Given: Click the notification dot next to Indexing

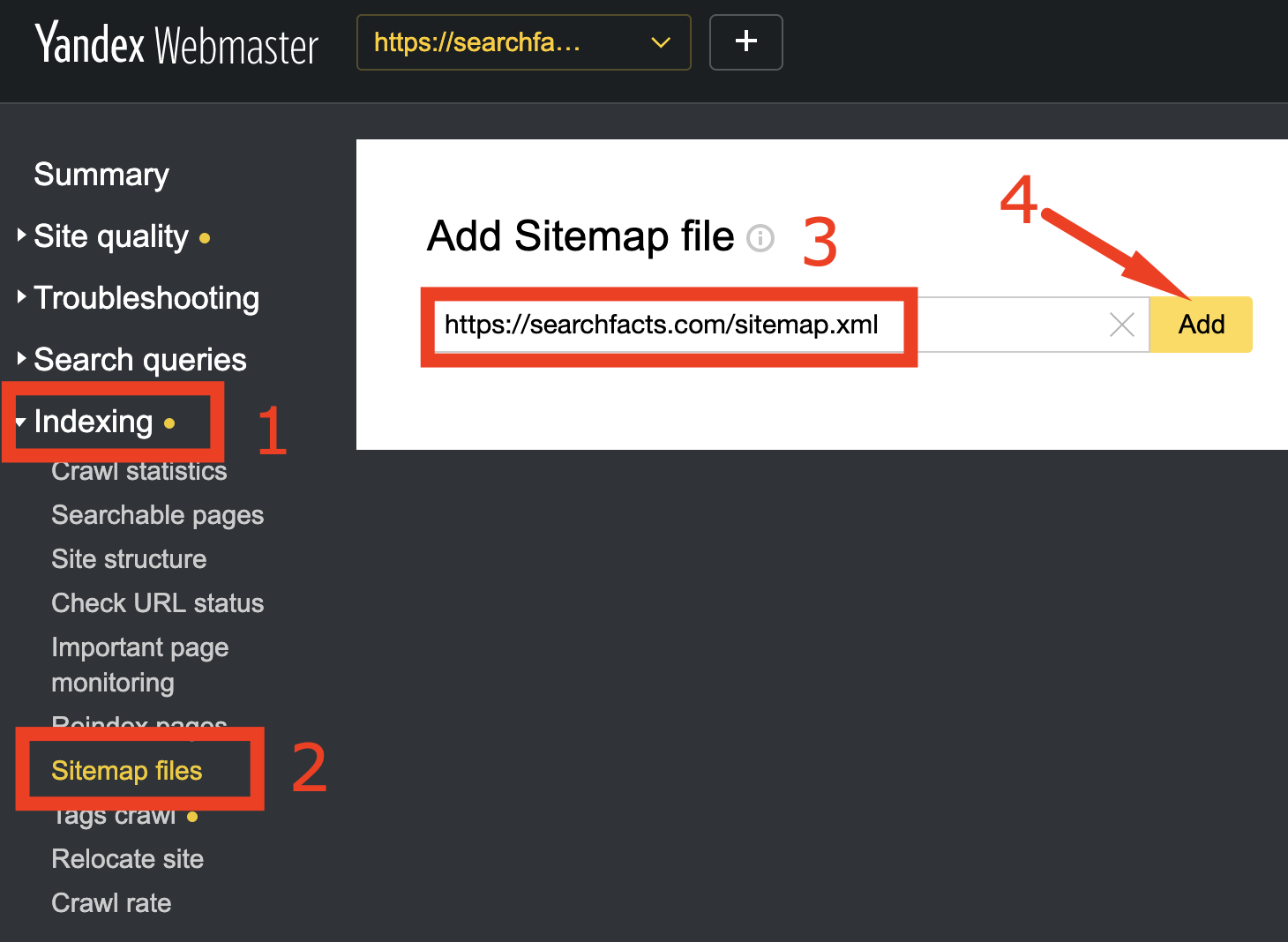Looking at the screenshot, I should [x=170, y=423].
